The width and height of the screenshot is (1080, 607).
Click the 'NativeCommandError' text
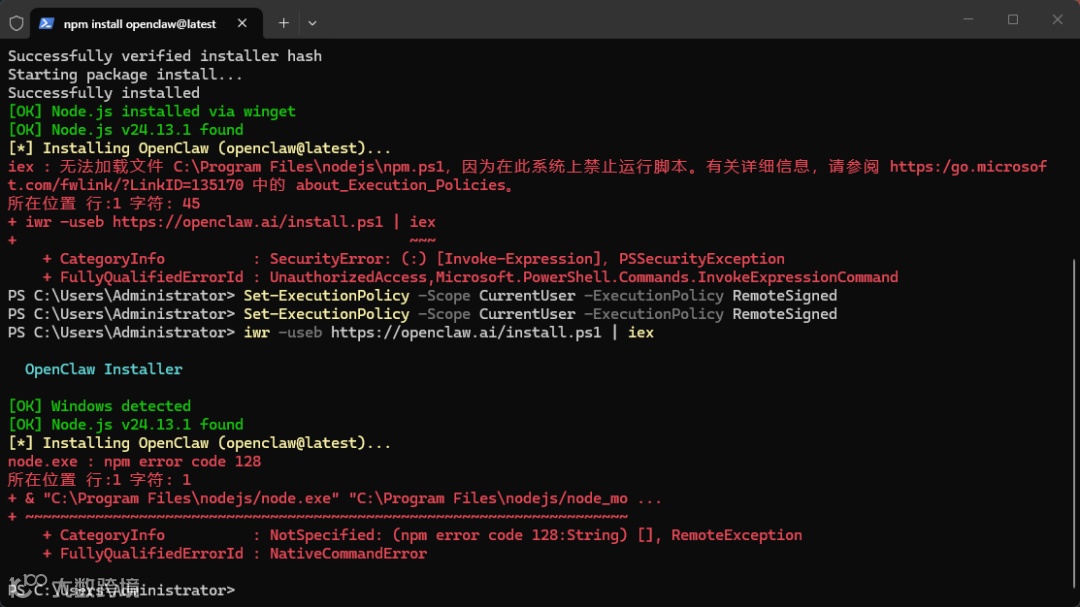(348, 553)
